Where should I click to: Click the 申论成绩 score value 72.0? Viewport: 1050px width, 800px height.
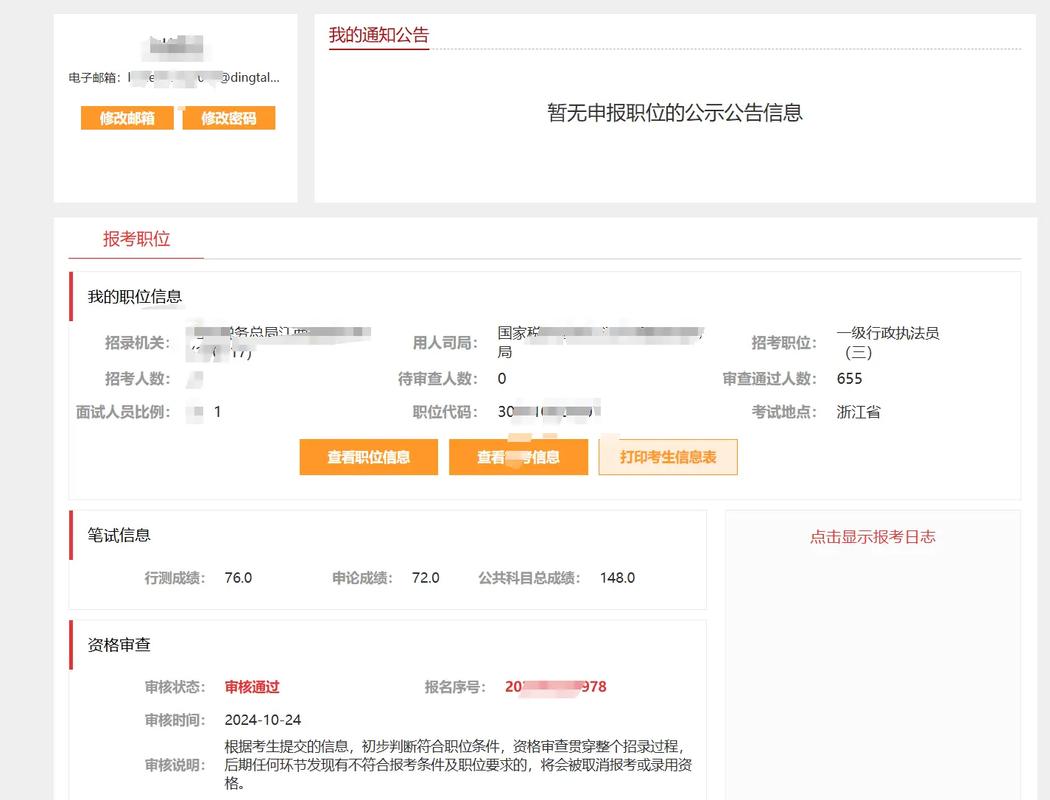click(x=426, y=577)
